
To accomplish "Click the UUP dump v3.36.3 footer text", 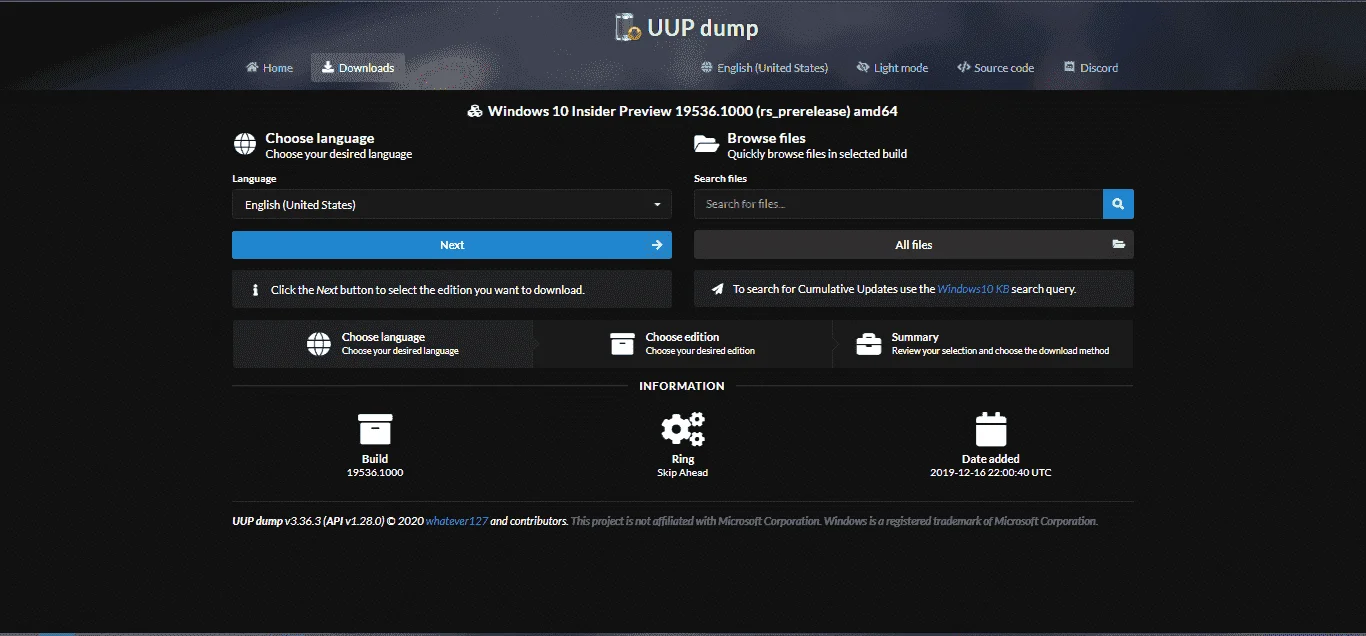I will pyautogui.click(x=308, y=521).
